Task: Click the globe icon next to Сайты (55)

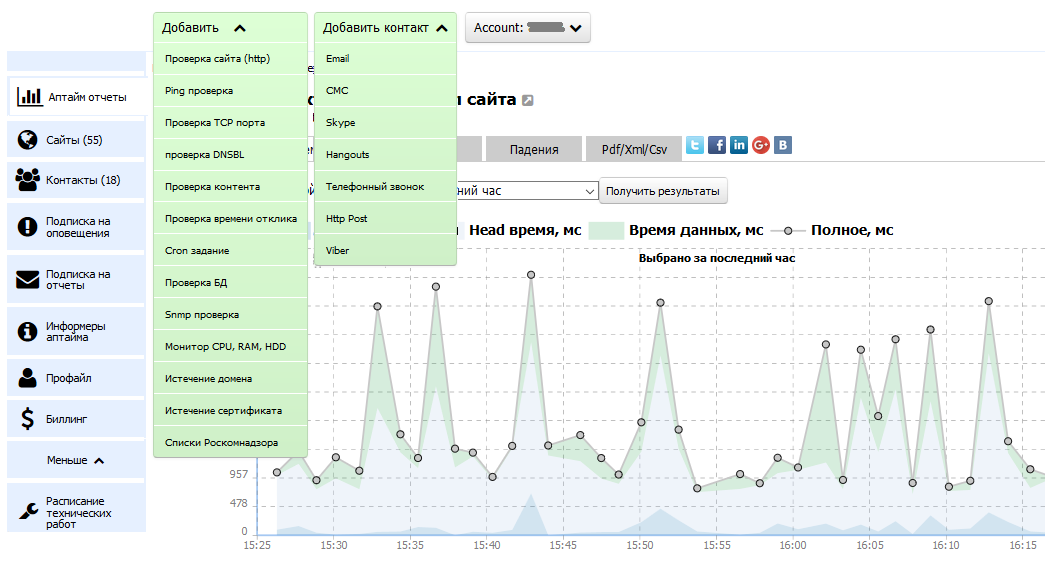Action: pos(28,139)
